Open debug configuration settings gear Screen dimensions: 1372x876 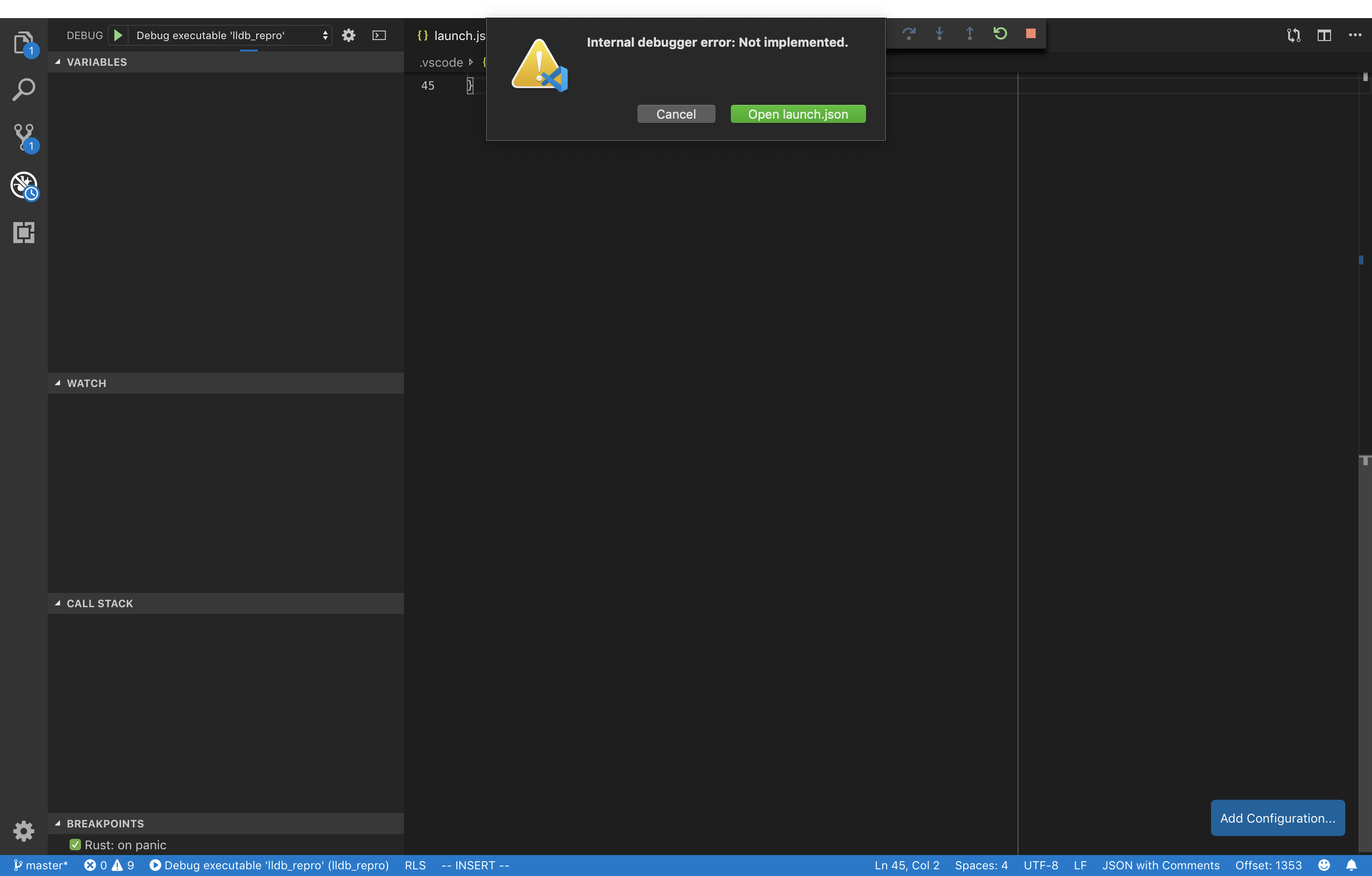click(x=348, y=35)
